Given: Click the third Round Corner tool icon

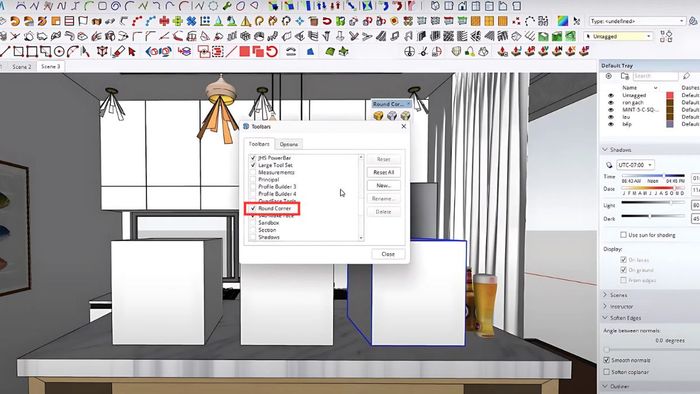Looking at the screenshot, I should [x=405, y=116].
